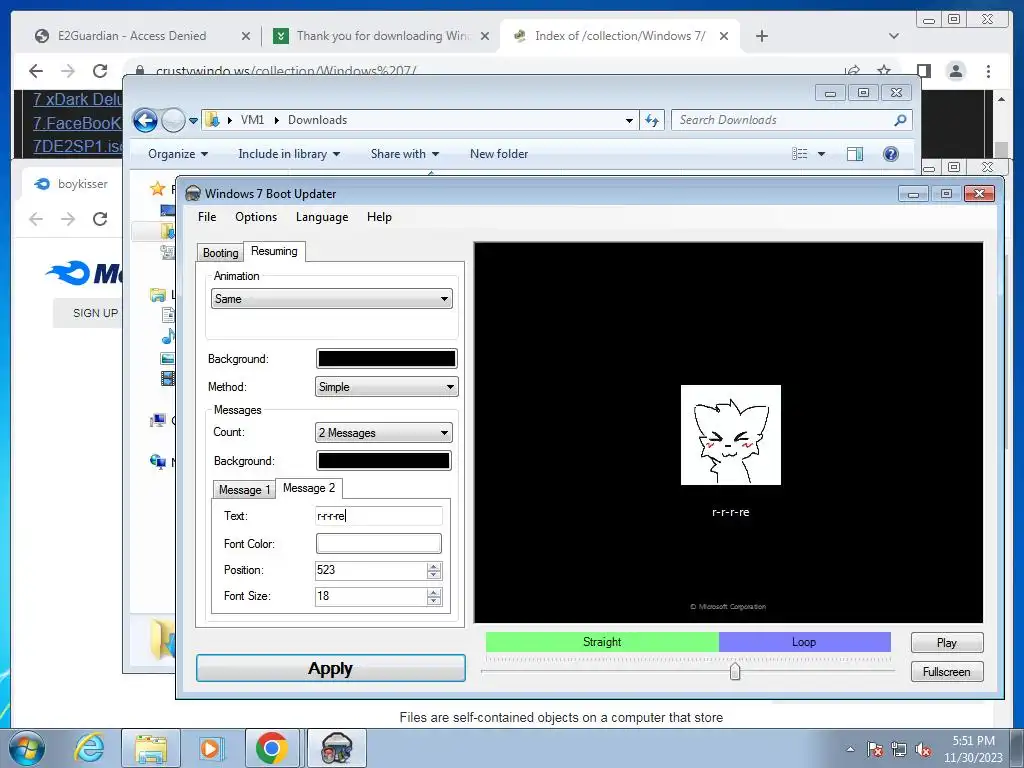This screenshot has width=1024, height=768.
Task: Click the Apply button
Action: (x=330, y=668)
